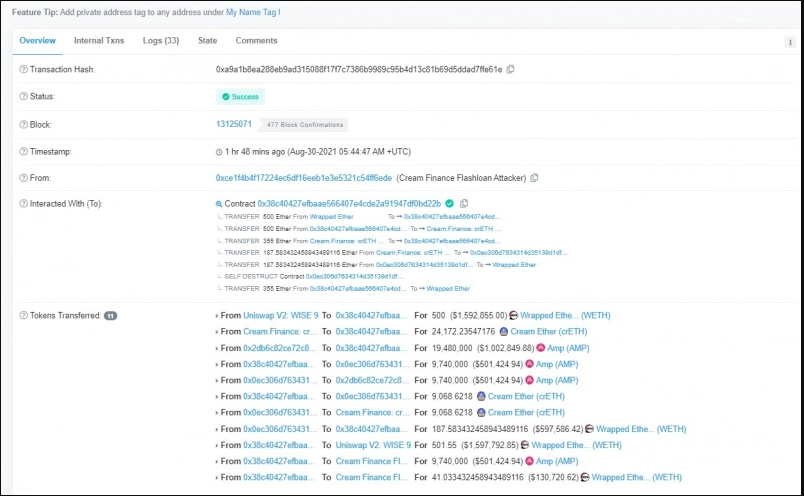Click the AMP token icon in 19,480,000 row

pyautogui.click(x=540, y=348)
